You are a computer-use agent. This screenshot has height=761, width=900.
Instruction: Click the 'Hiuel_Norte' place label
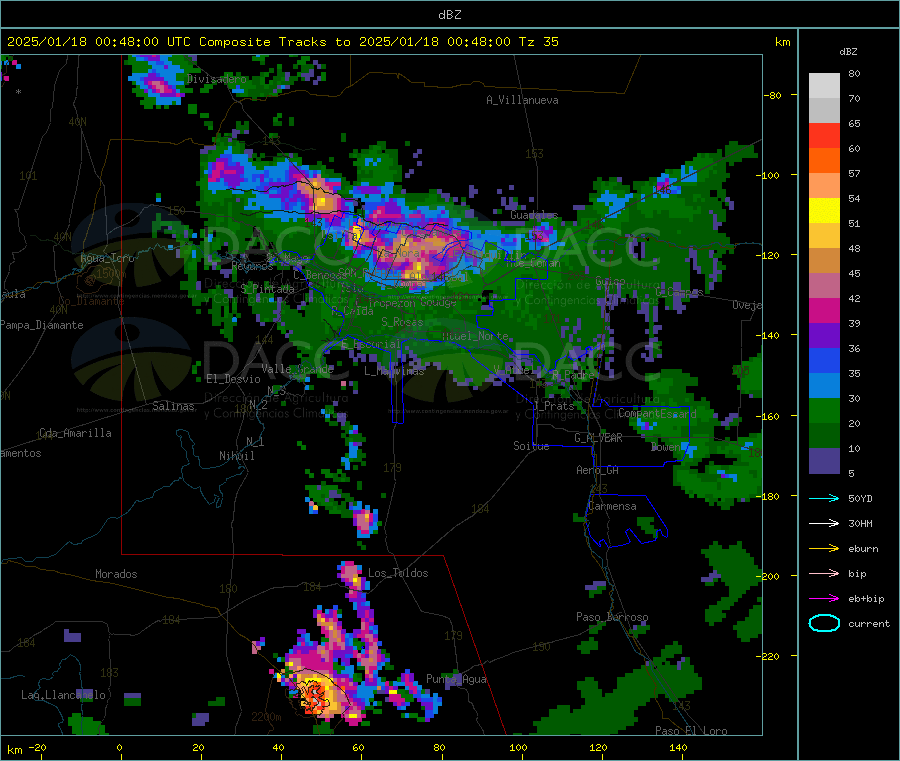[475, 336]
